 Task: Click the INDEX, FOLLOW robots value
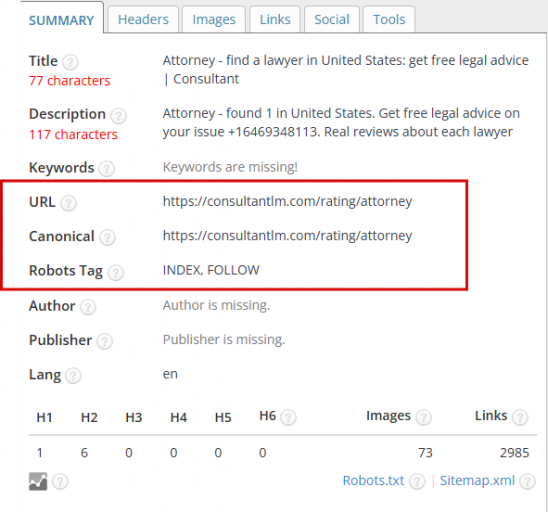(211, 270)
